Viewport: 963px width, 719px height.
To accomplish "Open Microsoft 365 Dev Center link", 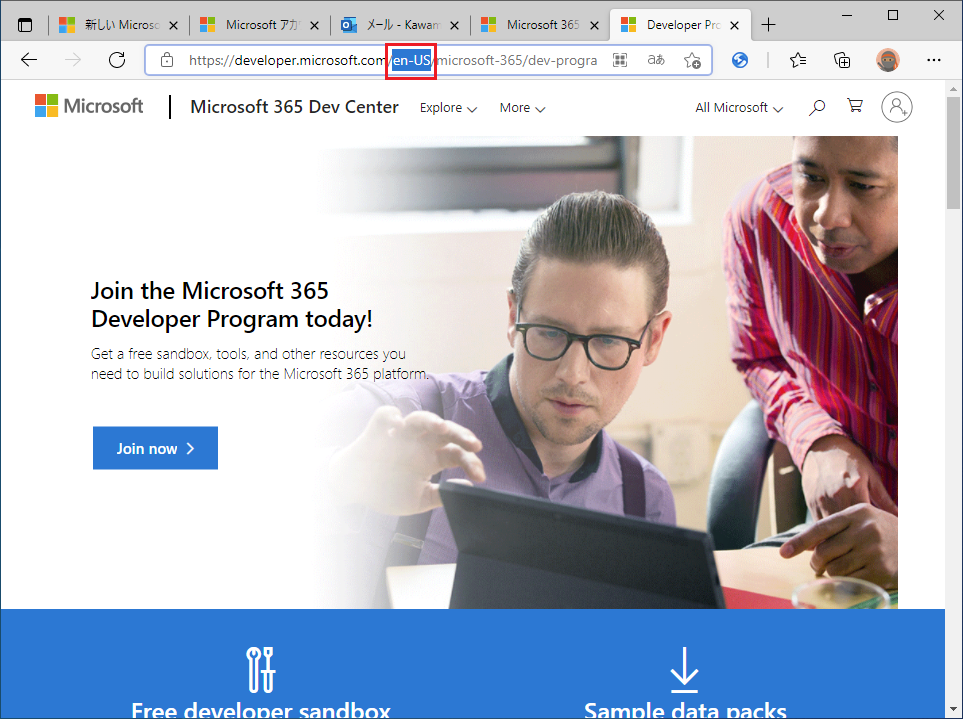I will coord(294,107).
